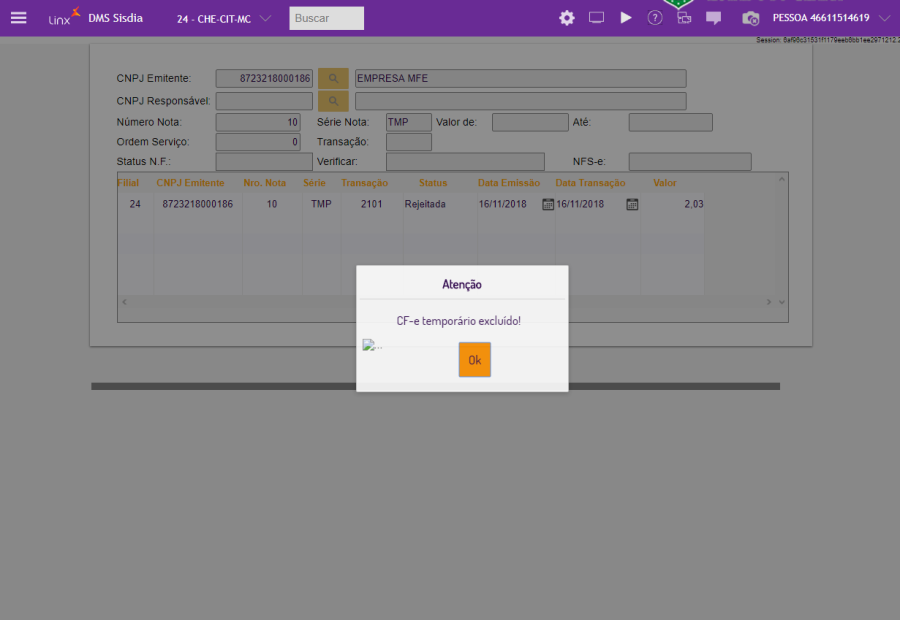The width and height of the screenshot is (900, 620).
Task: Click the Série column header
Action: coord(315,183)
